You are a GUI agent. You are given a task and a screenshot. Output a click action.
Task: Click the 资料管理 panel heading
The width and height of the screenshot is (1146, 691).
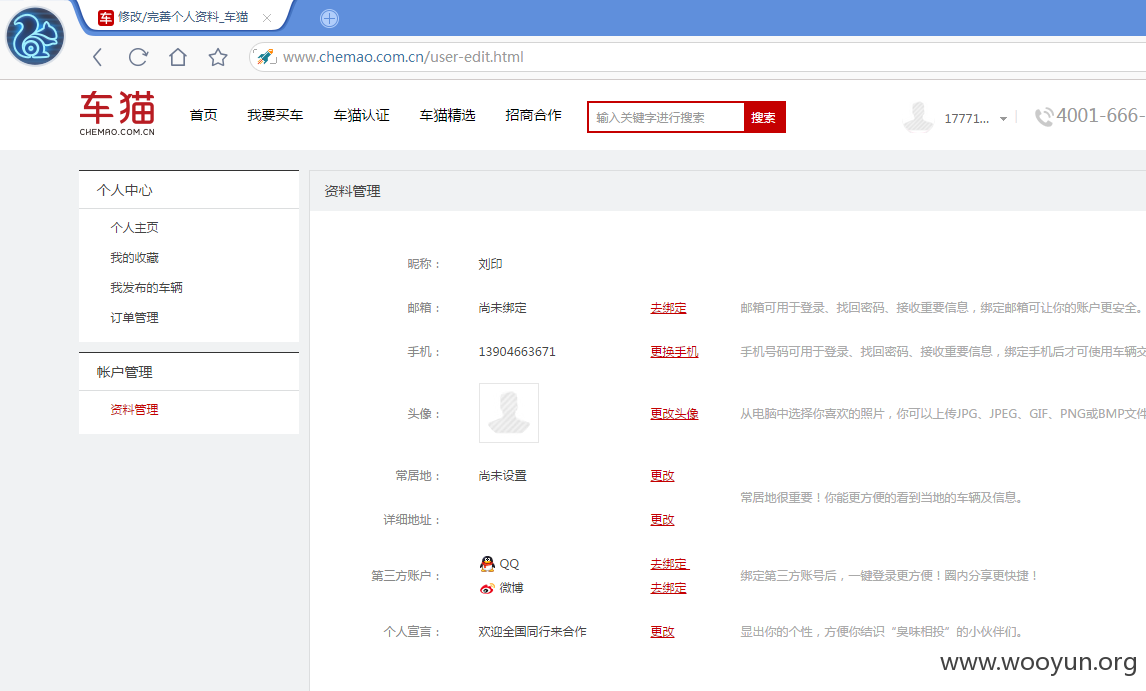(352, 191)
